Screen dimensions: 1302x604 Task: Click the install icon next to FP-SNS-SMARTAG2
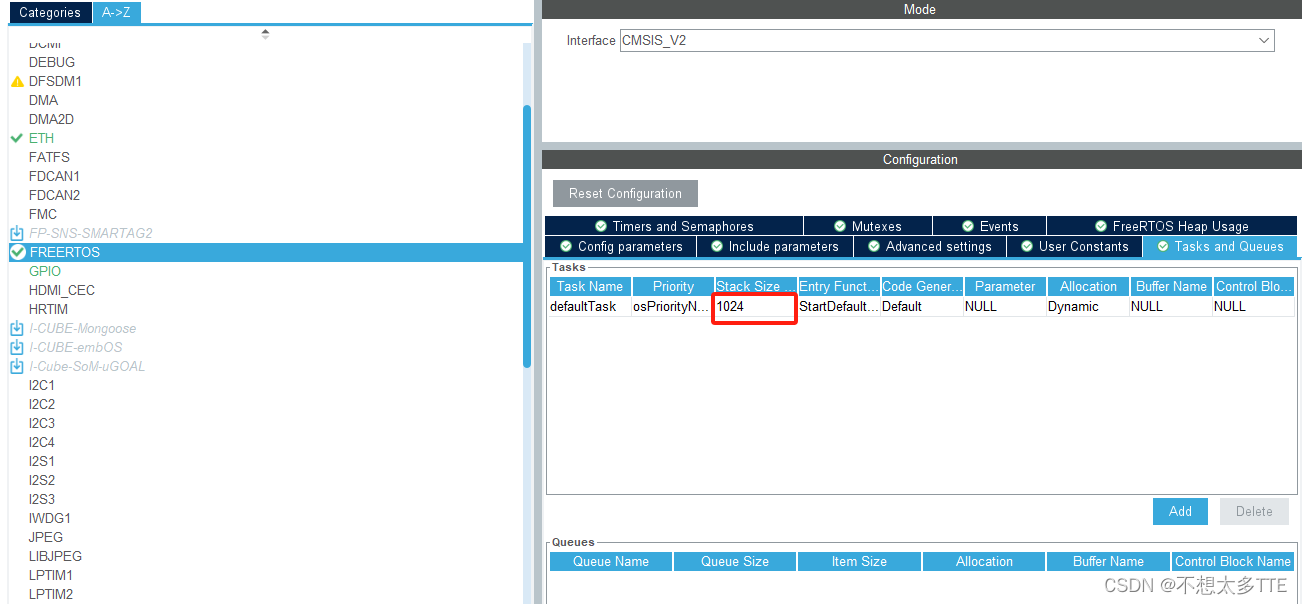tap(16, 232)
